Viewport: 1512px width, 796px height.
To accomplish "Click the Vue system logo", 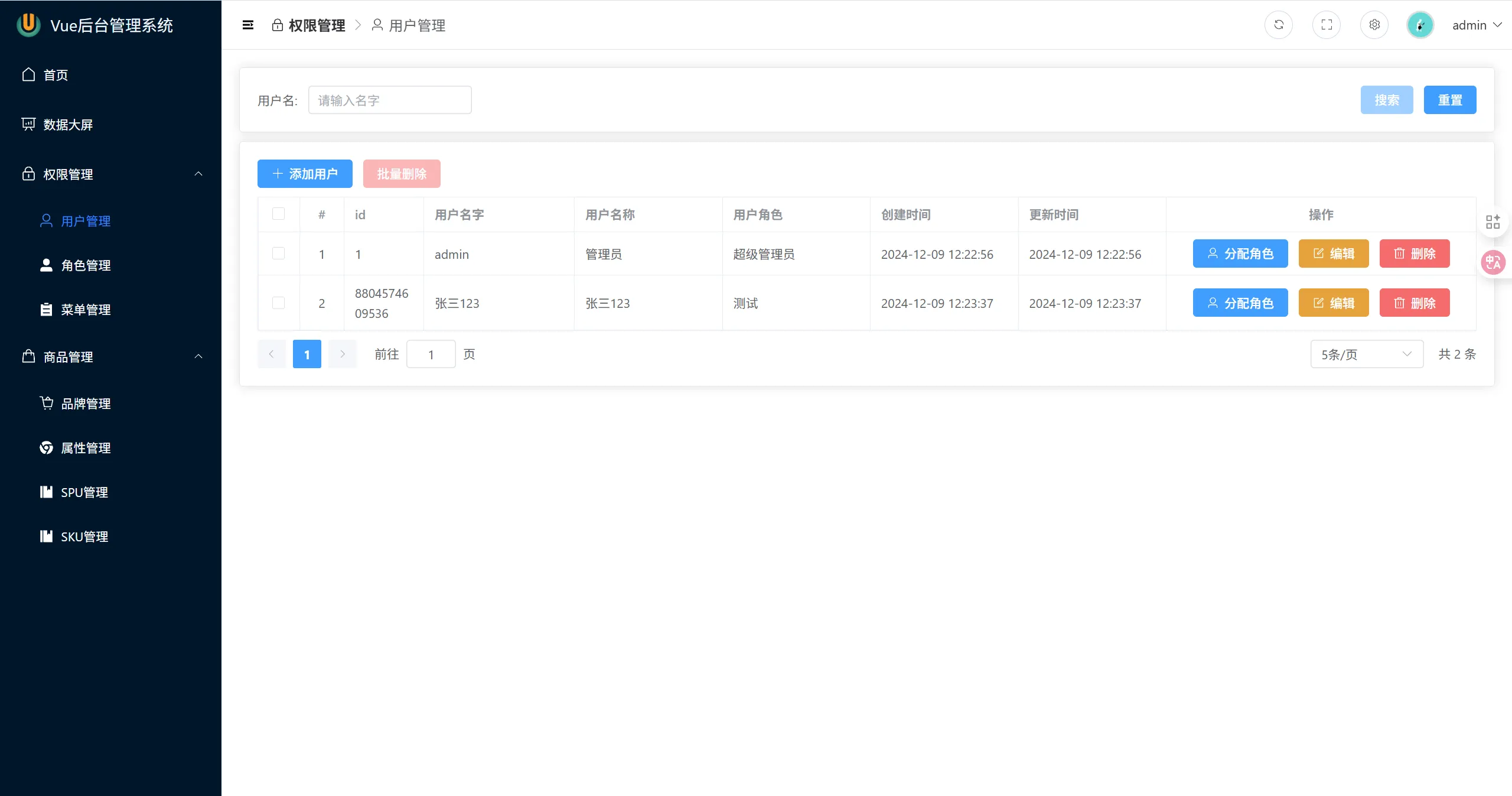I will click(28, 25).
